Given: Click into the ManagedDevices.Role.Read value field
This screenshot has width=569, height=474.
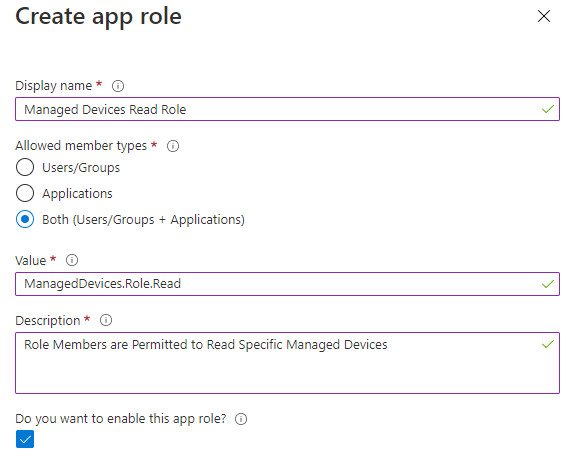Looking at the screenshot, I should 287,284.
